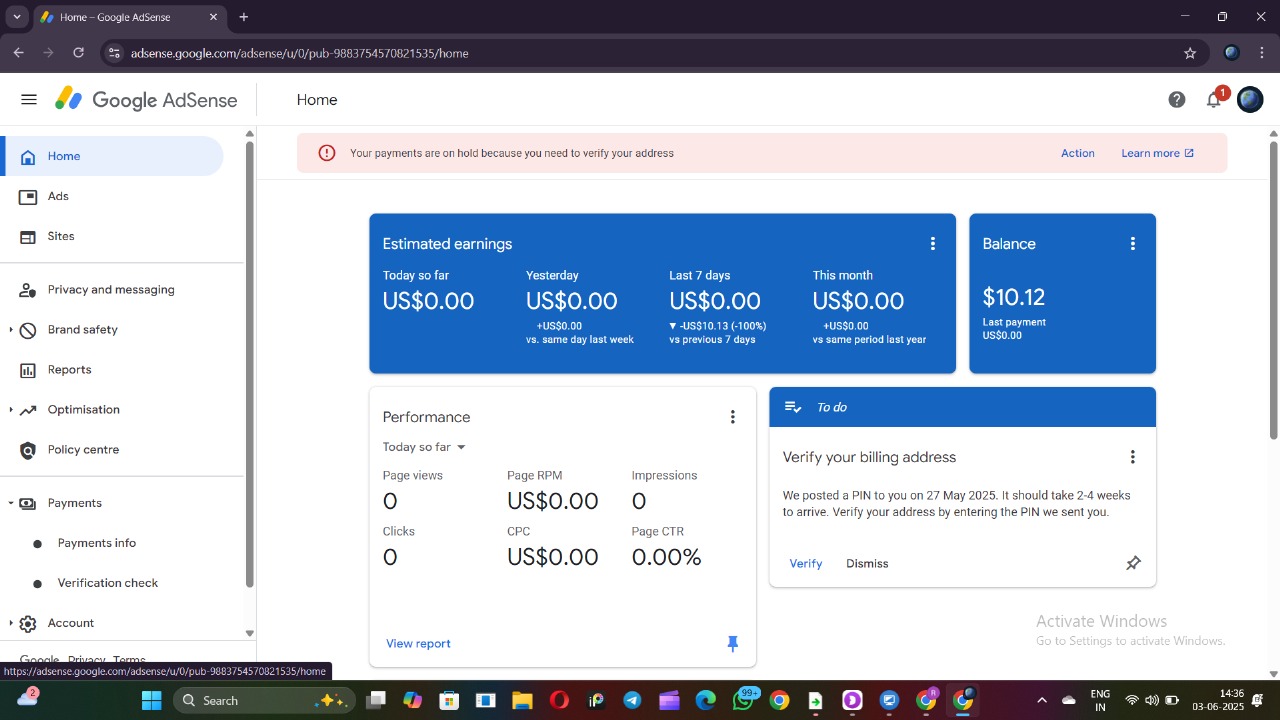The height and width of the screenshot is (720, 1280).
Task: Click the $10.12 balance amount
Action: click(x=1013, y=297)
